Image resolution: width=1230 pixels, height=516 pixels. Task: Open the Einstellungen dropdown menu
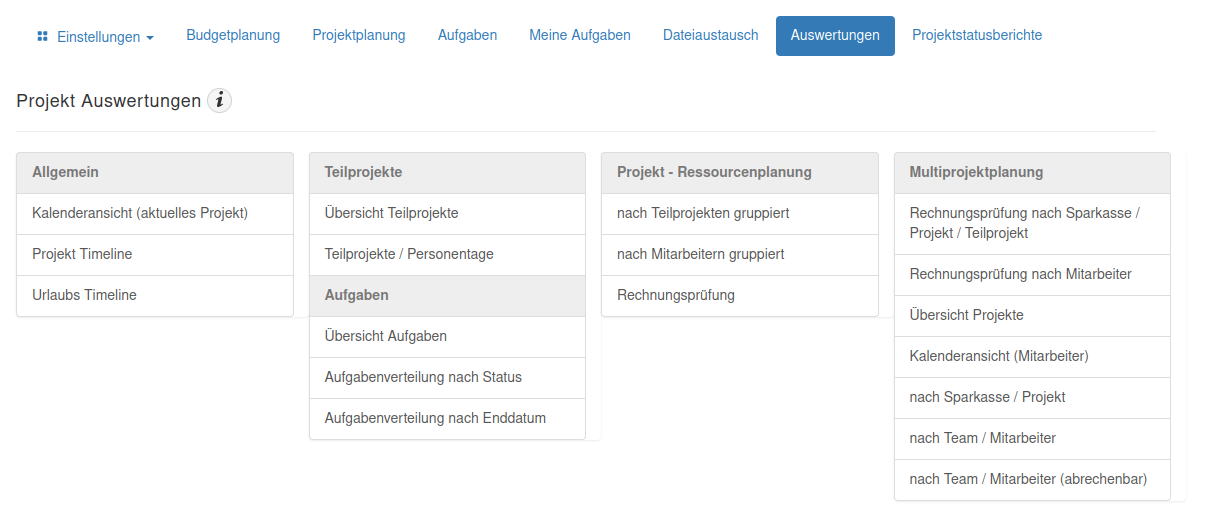click(95, 36)
